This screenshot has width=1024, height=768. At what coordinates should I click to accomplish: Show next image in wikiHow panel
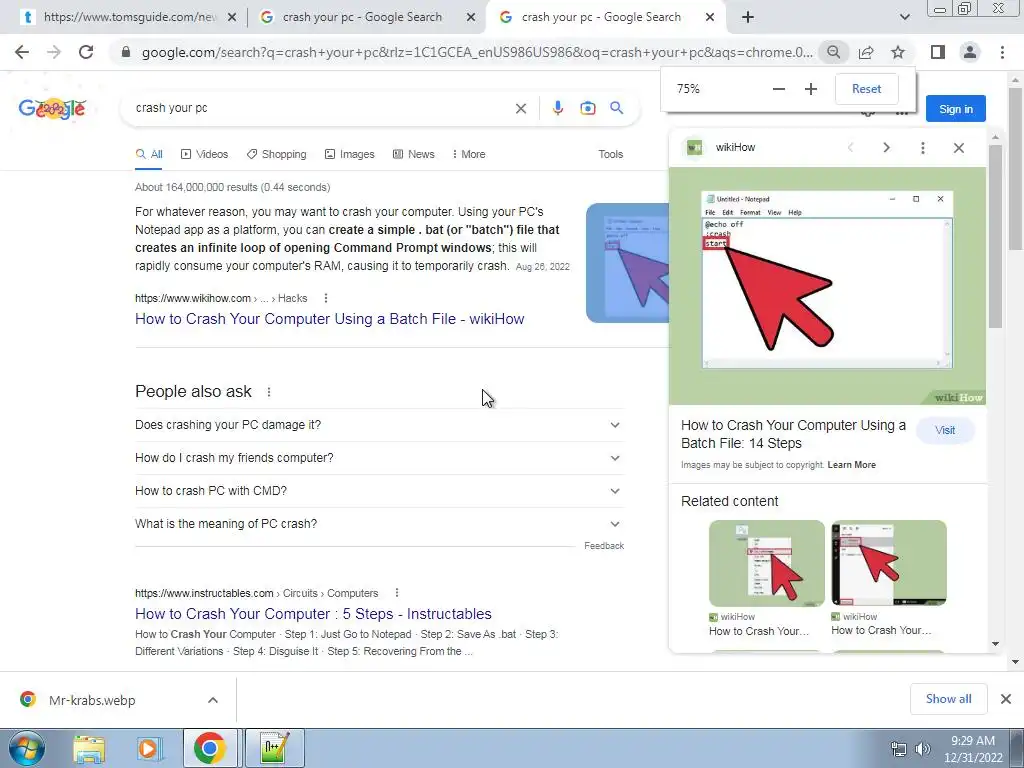[886, 148]
